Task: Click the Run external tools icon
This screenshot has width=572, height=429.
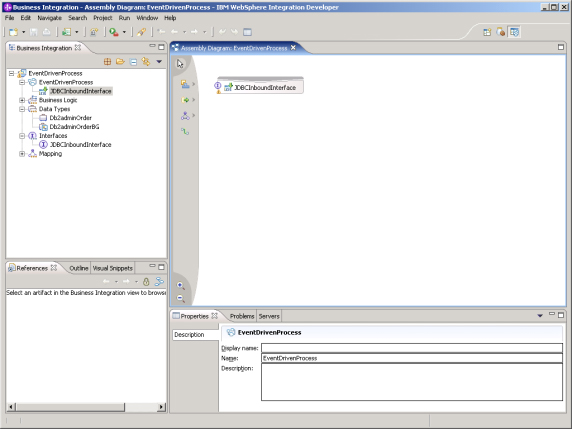Action: 114,32
